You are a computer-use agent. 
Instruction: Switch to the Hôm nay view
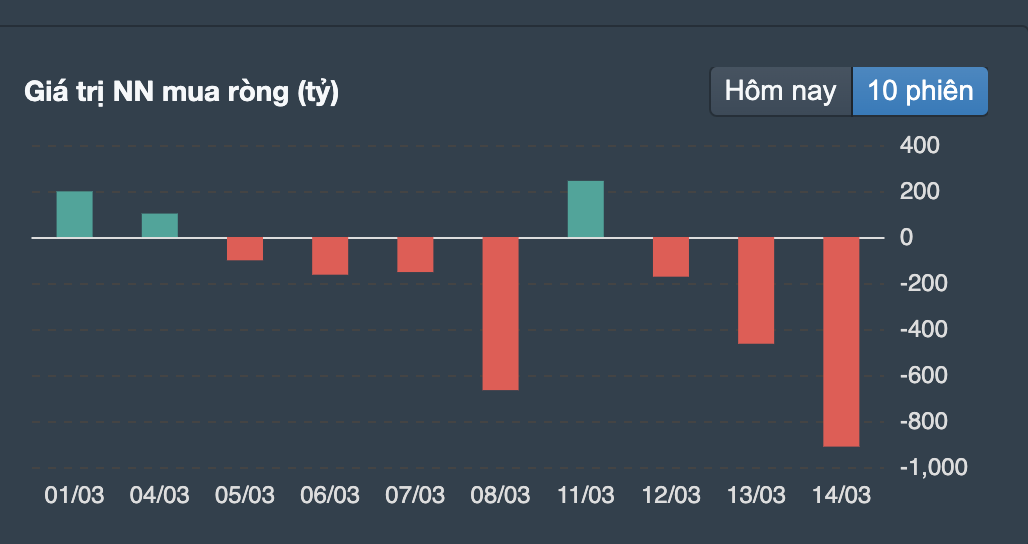coord(781,91)
